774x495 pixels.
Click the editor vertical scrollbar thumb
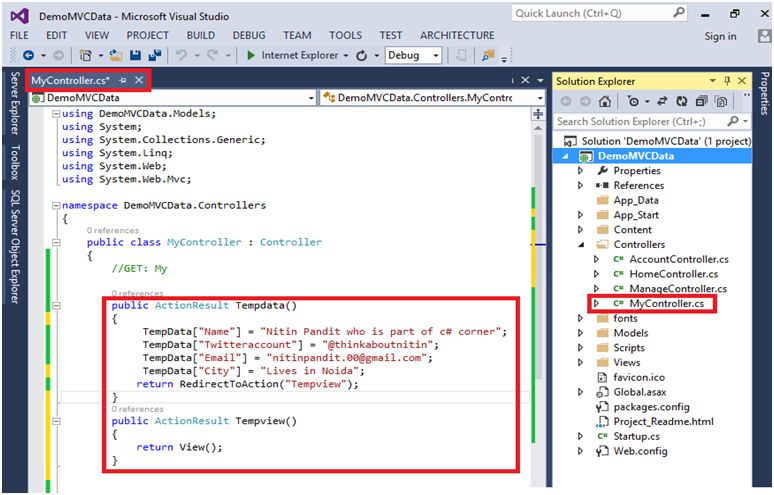[538, 257]
